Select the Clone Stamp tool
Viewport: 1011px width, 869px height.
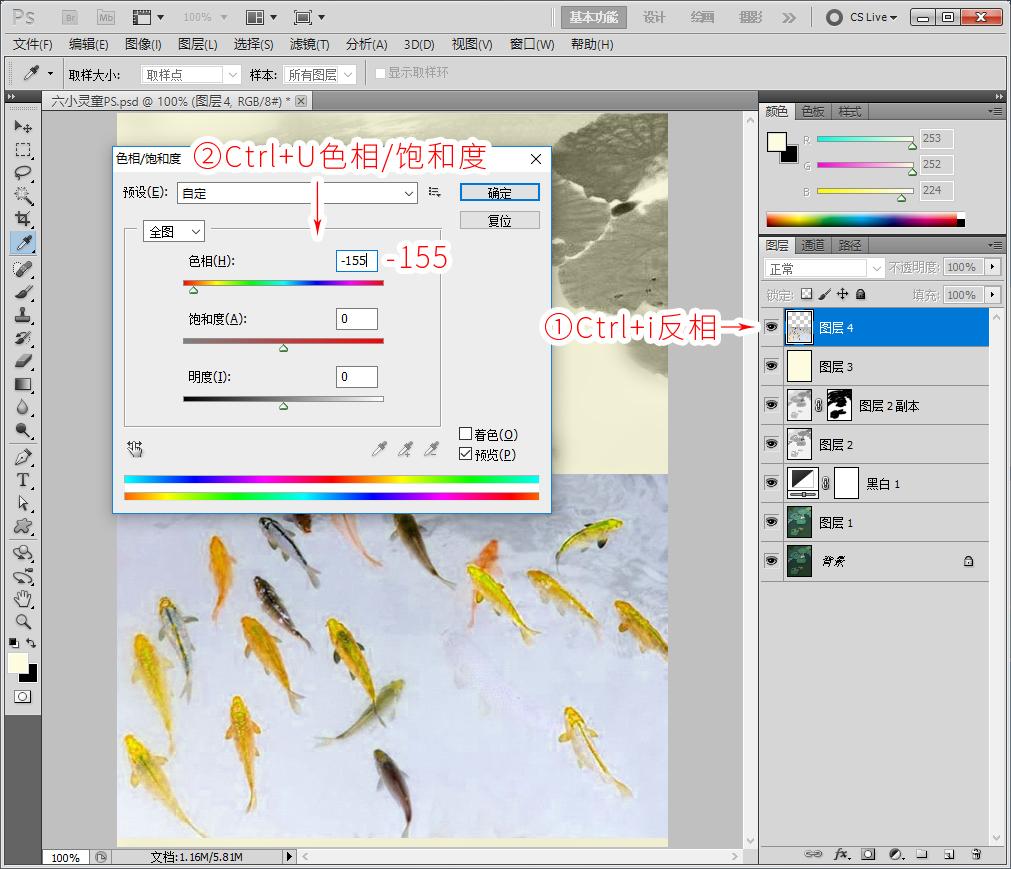pyautogui.click(x=23, y=315)
